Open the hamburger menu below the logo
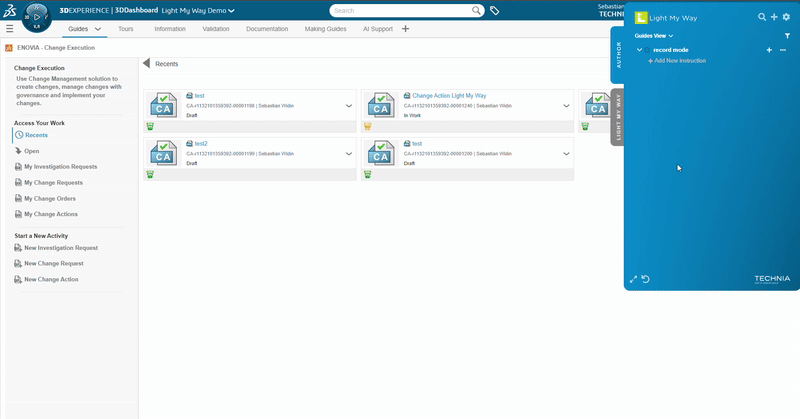 pos(10,29)
